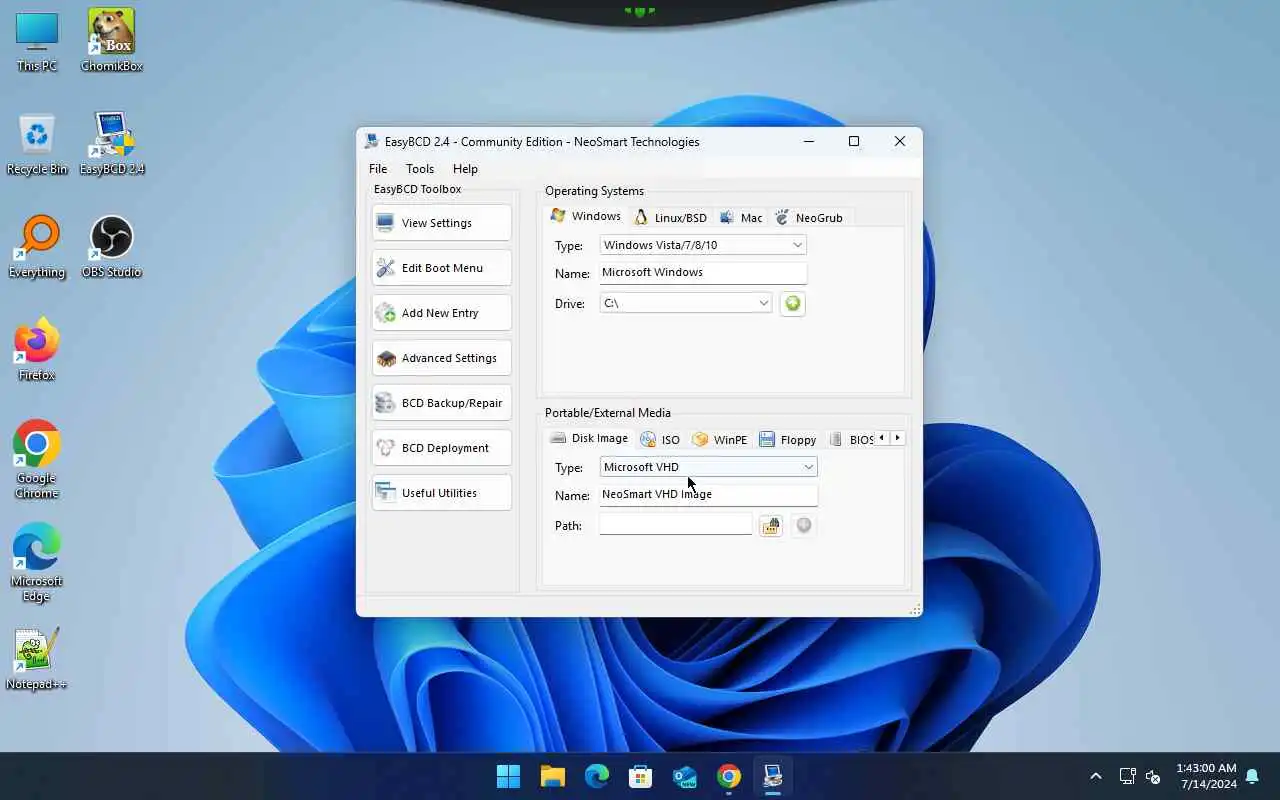Open BCD Deployment section
The height and width of the screenshot is (800, 1280).
click(x=441, y=448)
